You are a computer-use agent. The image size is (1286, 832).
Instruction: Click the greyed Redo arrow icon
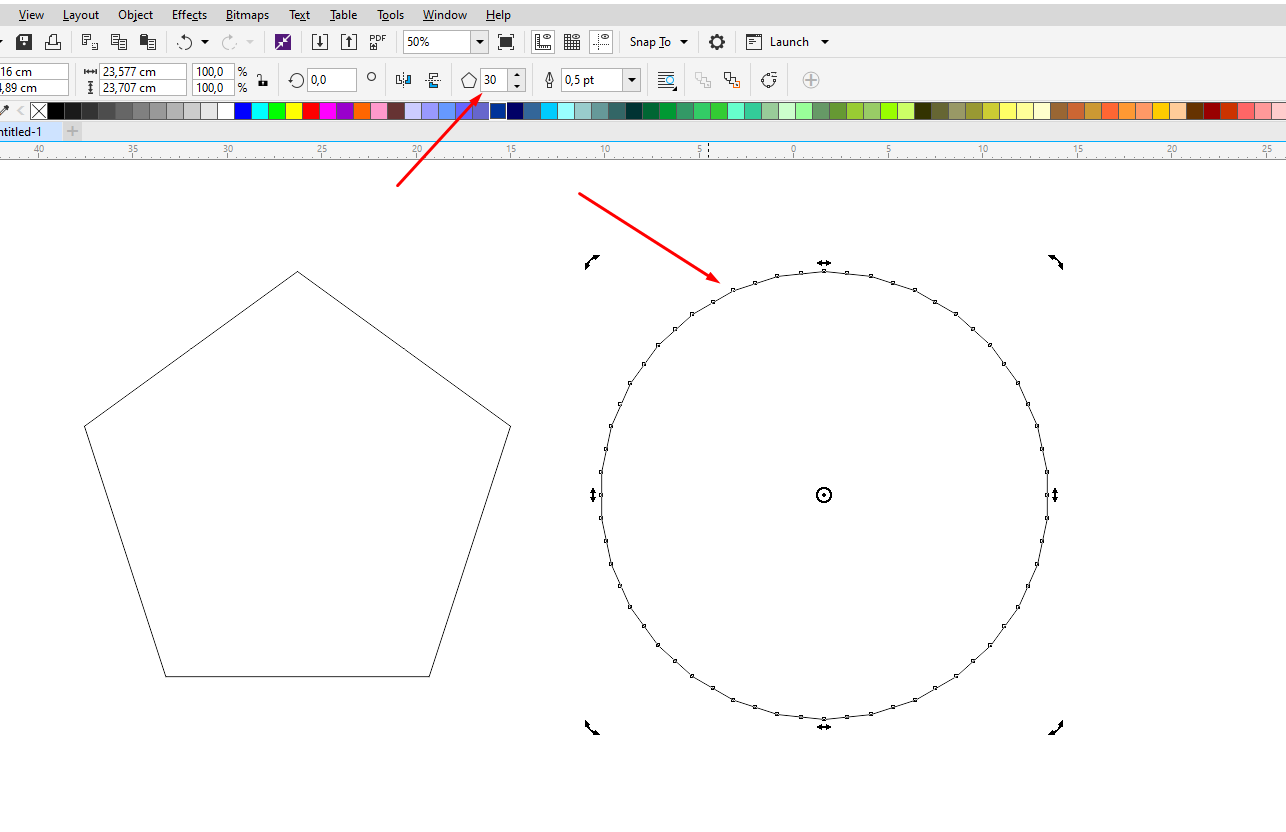click(229, 42)
